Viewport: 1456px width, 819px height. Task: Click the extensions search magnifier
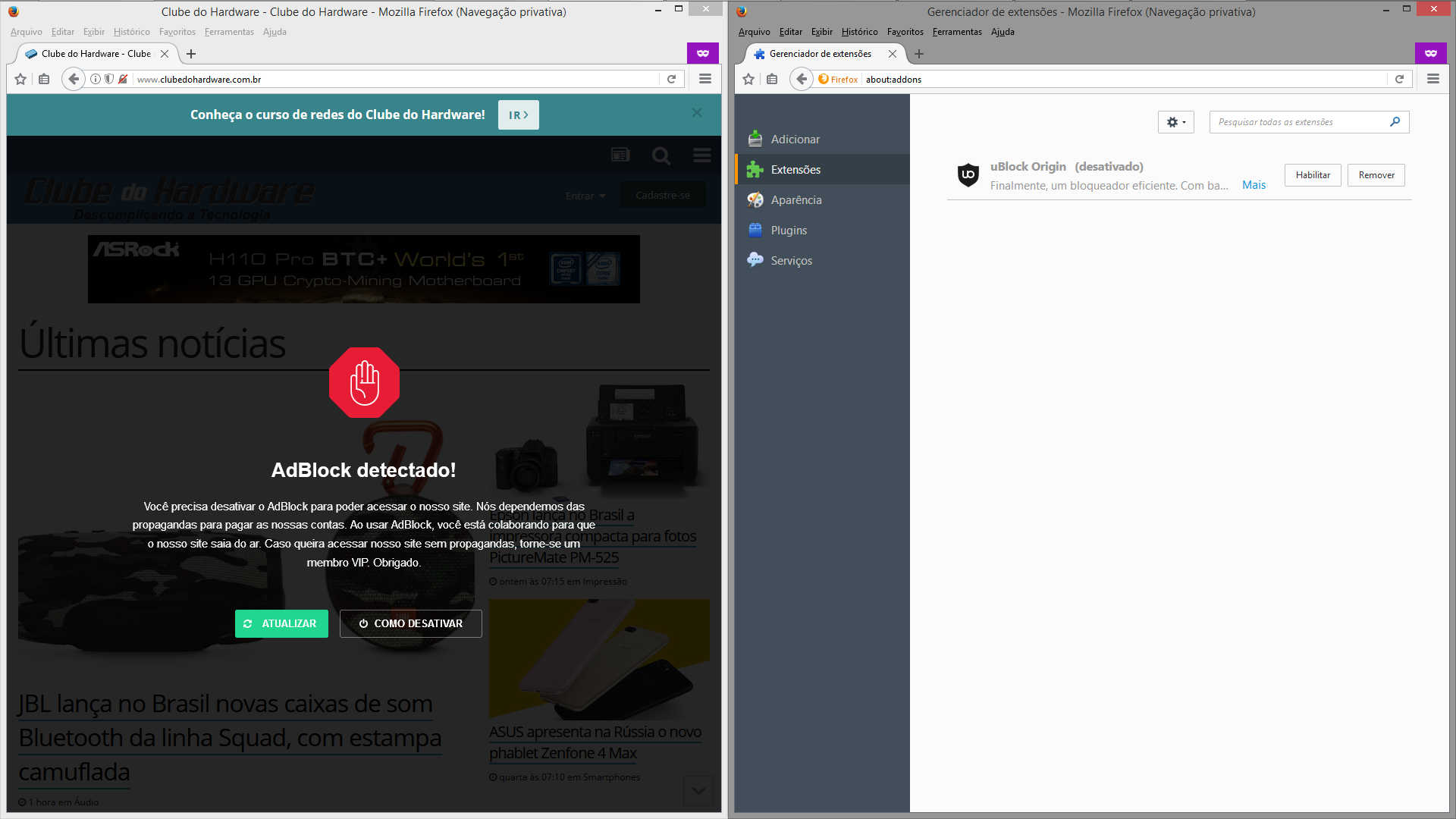pyautogui.click(x=1395, y=121)
